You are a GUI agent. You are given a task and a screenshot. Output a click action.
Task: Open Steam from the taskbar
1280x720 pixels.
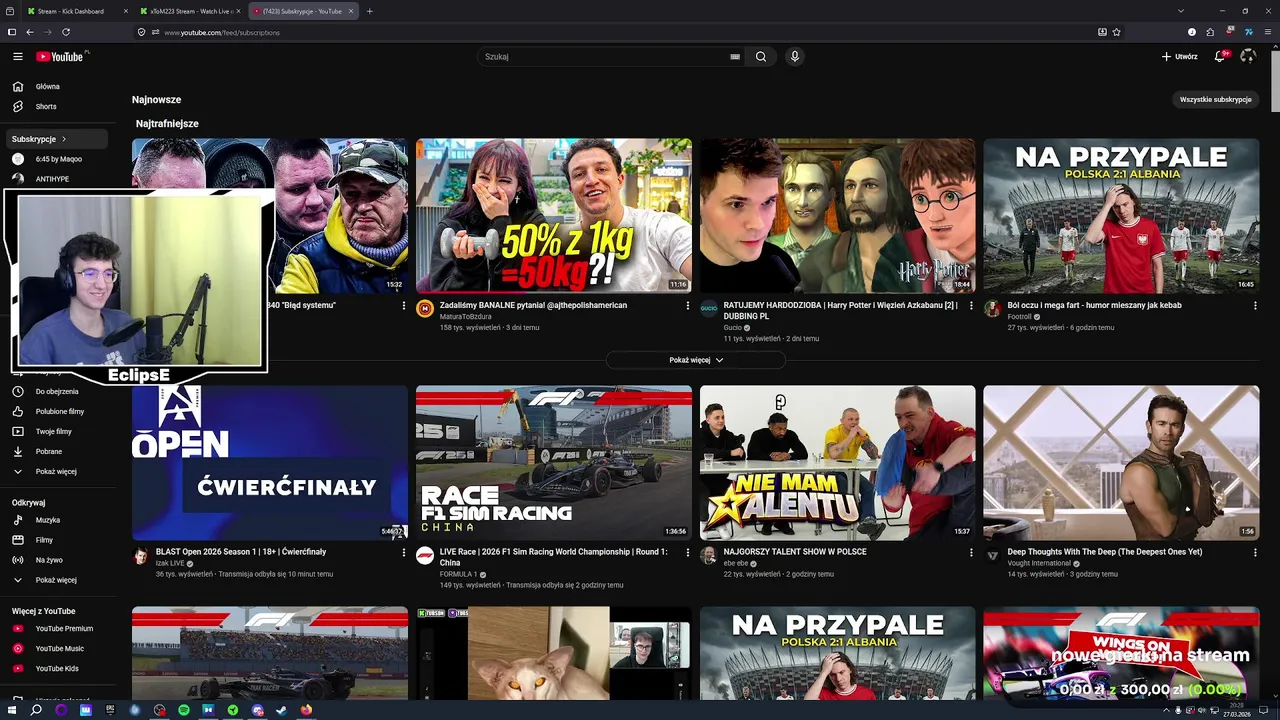[x=281, y=710]
